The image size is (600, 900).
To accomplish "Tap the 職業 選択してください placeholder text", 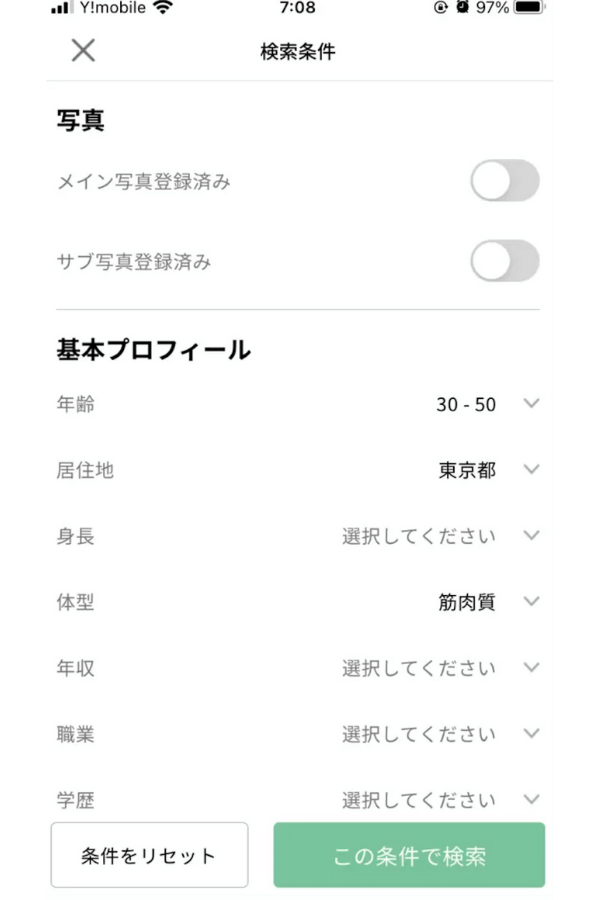I will pyautogui.click(x=419, y=734).
